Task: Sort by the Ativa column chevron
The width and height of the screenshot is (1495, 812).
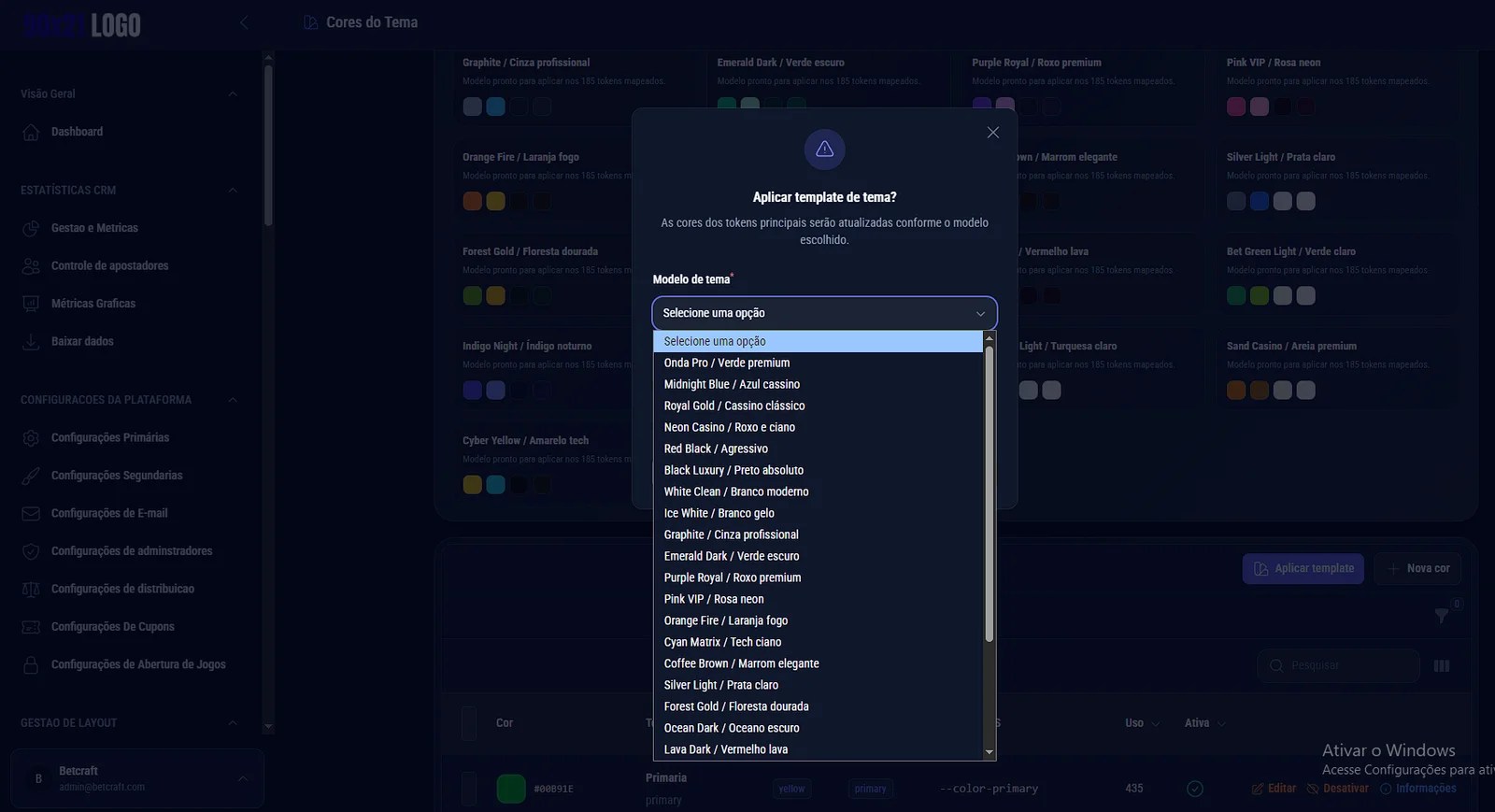Action: (1221, 723)
